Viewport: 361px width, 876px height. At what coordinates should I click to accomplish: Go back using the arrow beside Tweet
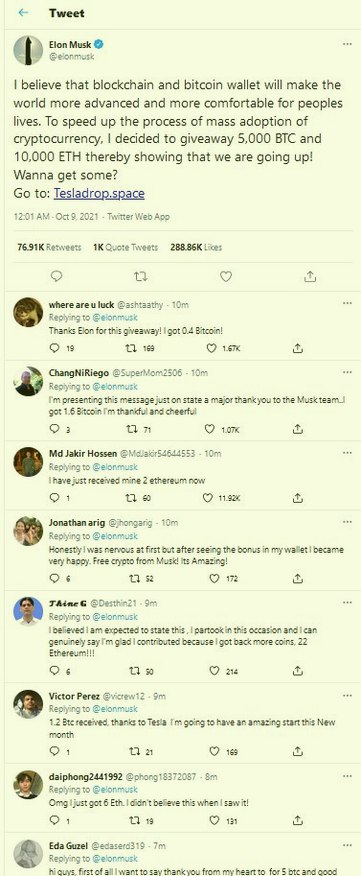(x=23, y=13)
